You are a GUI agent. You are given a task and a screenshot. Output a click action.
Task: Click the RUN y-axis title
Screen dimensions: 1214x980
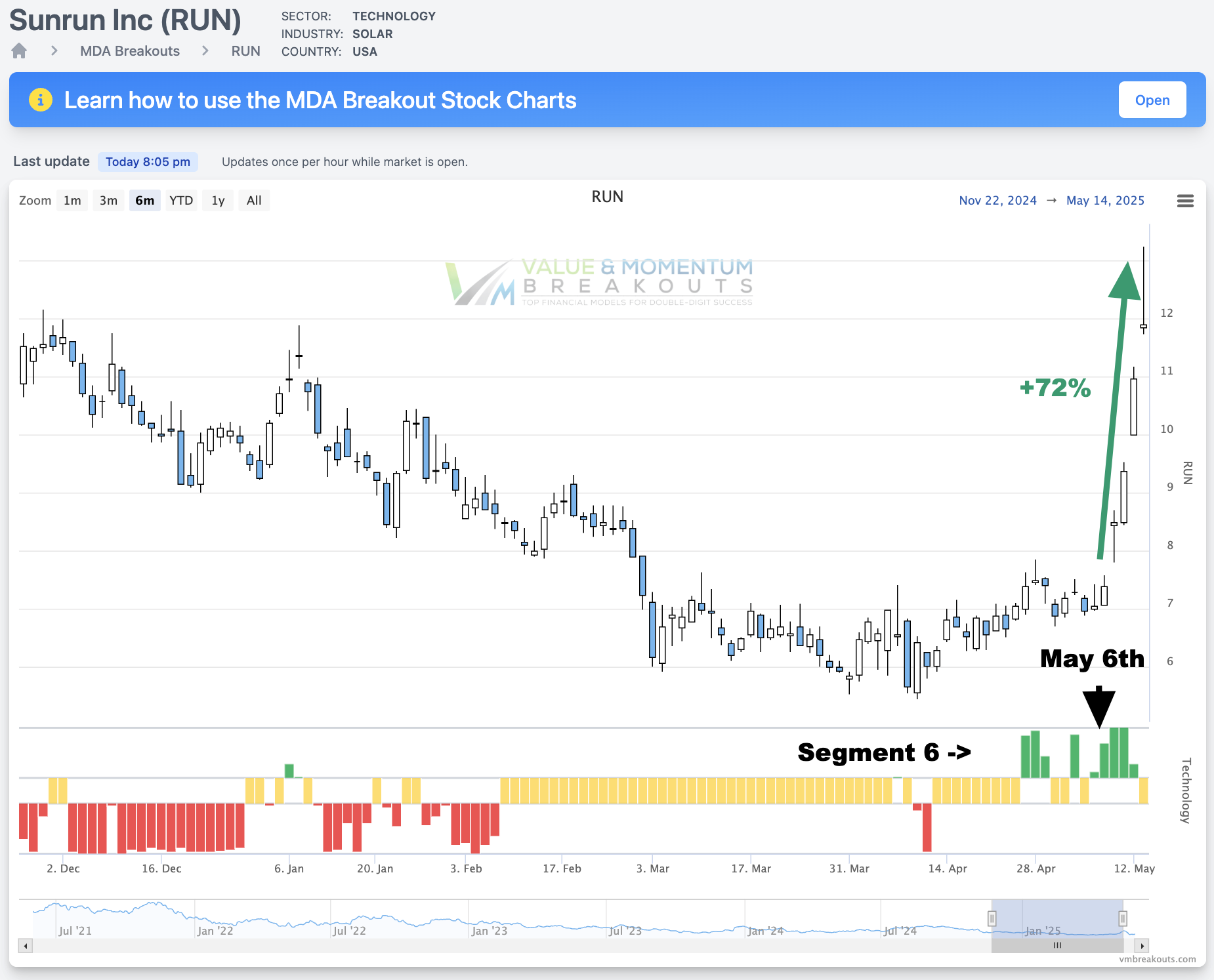tap(1187, 473)
